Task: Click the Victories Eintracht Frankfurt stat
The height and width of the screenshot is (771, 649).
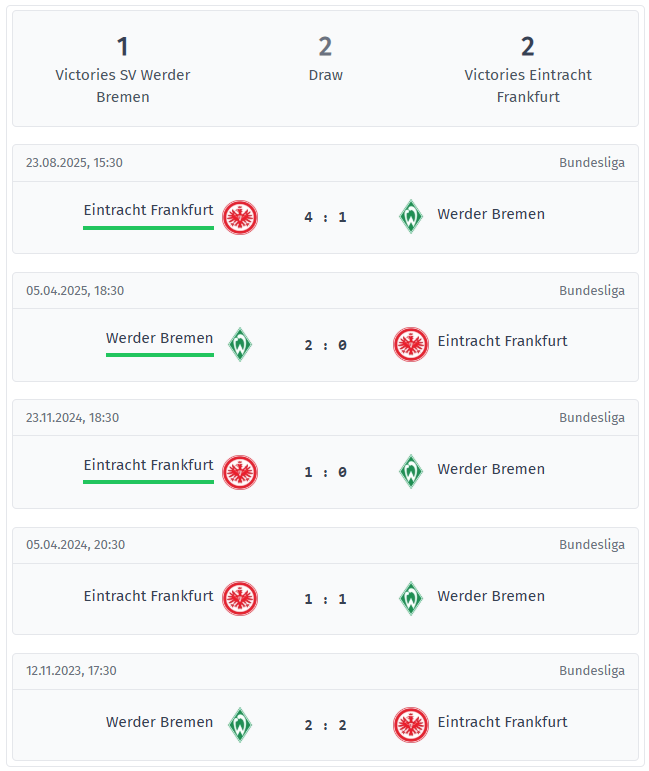Action: pyautogui.click(x=528, y=69)
